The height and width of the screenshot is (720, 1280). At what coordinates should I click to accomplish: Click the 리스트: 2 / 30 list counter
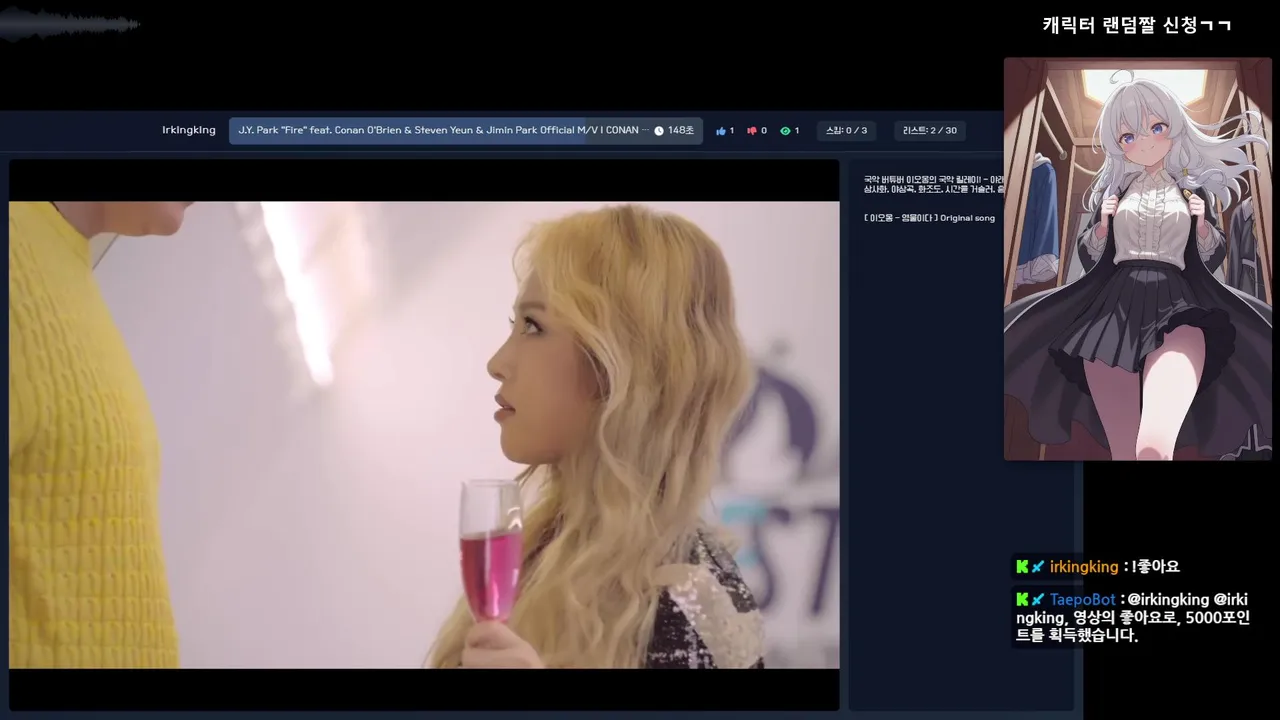pos(930,131)
